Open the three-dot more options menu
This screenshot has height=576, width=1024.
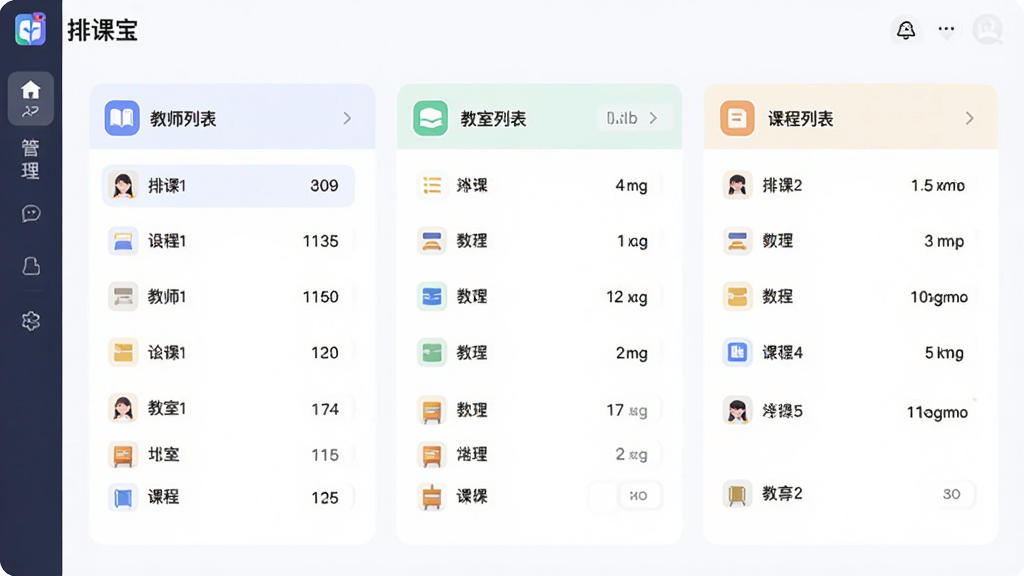coord(946,29)
